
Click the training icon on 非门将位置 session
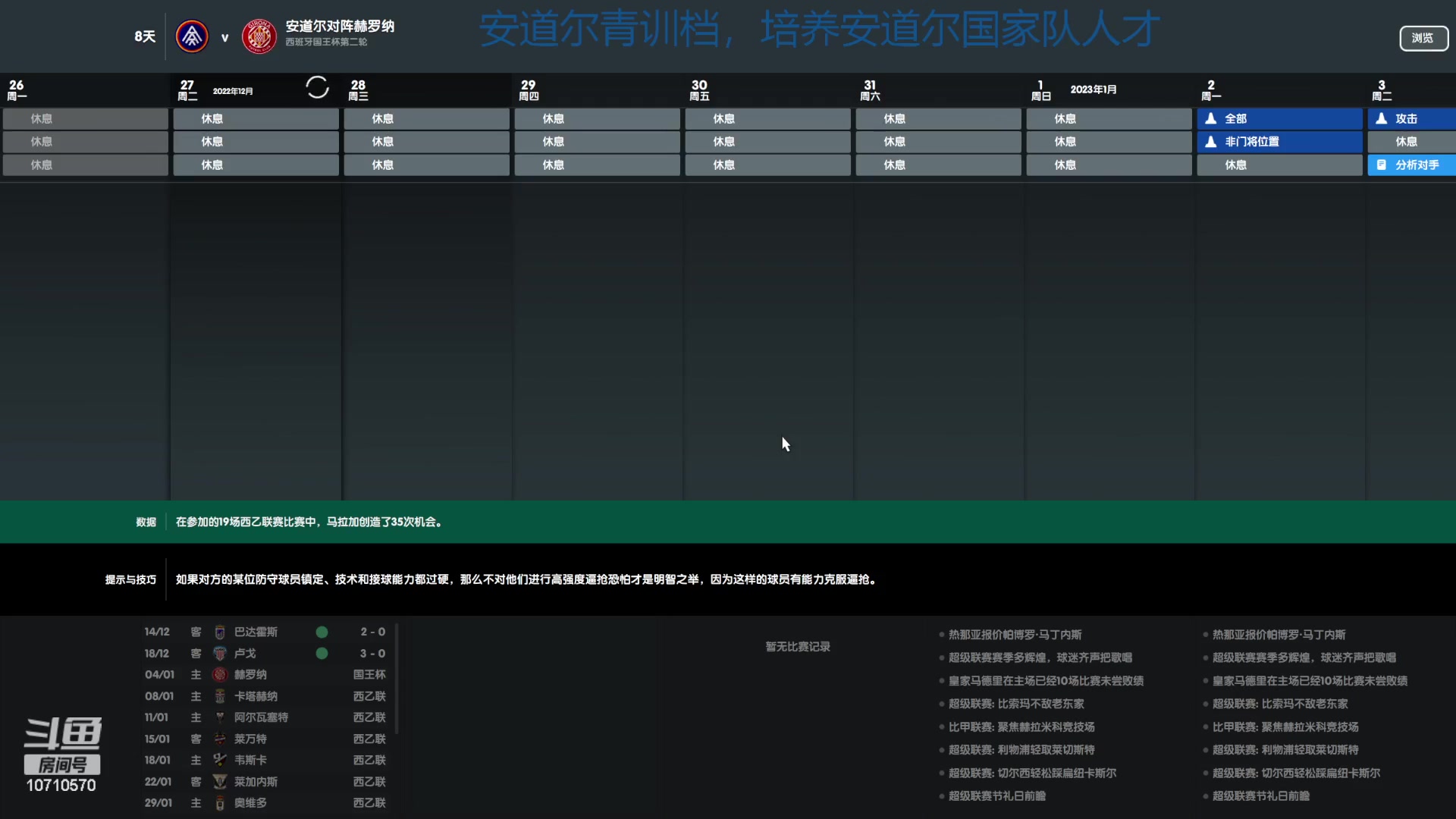[1211, 142]
